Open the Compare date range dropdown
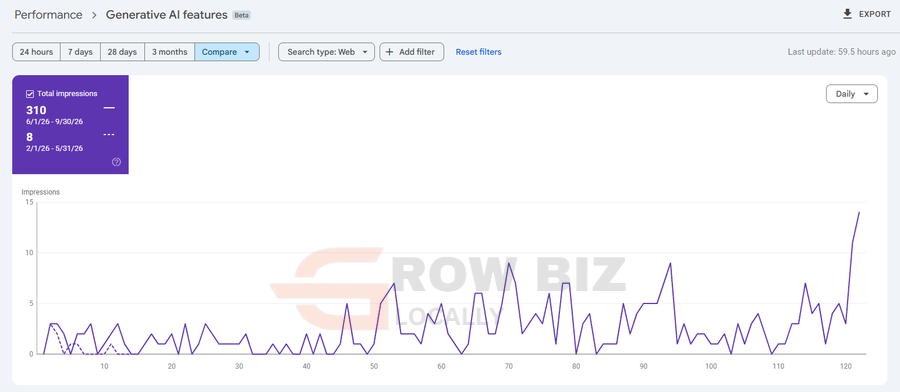900x392 pixels. [227, 52]
